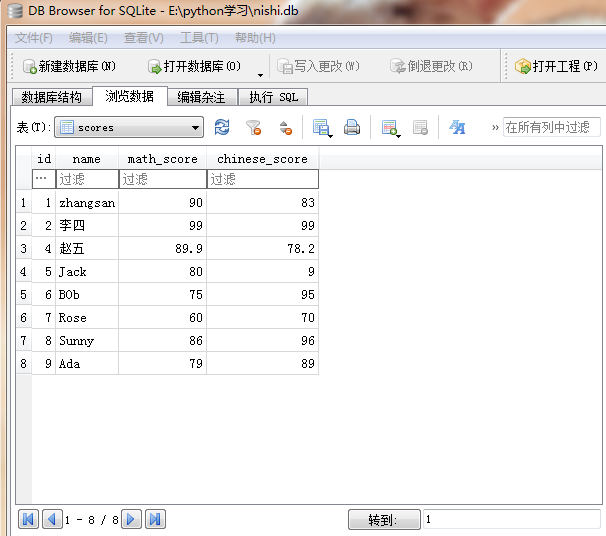The image size is (606, 536).
Task: Go to first page navigation button
Action: (28, 519)
